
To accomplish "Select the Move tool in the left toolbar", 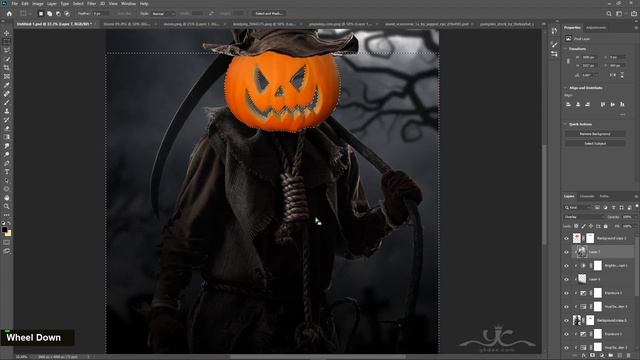I will [x=7, y=33].
